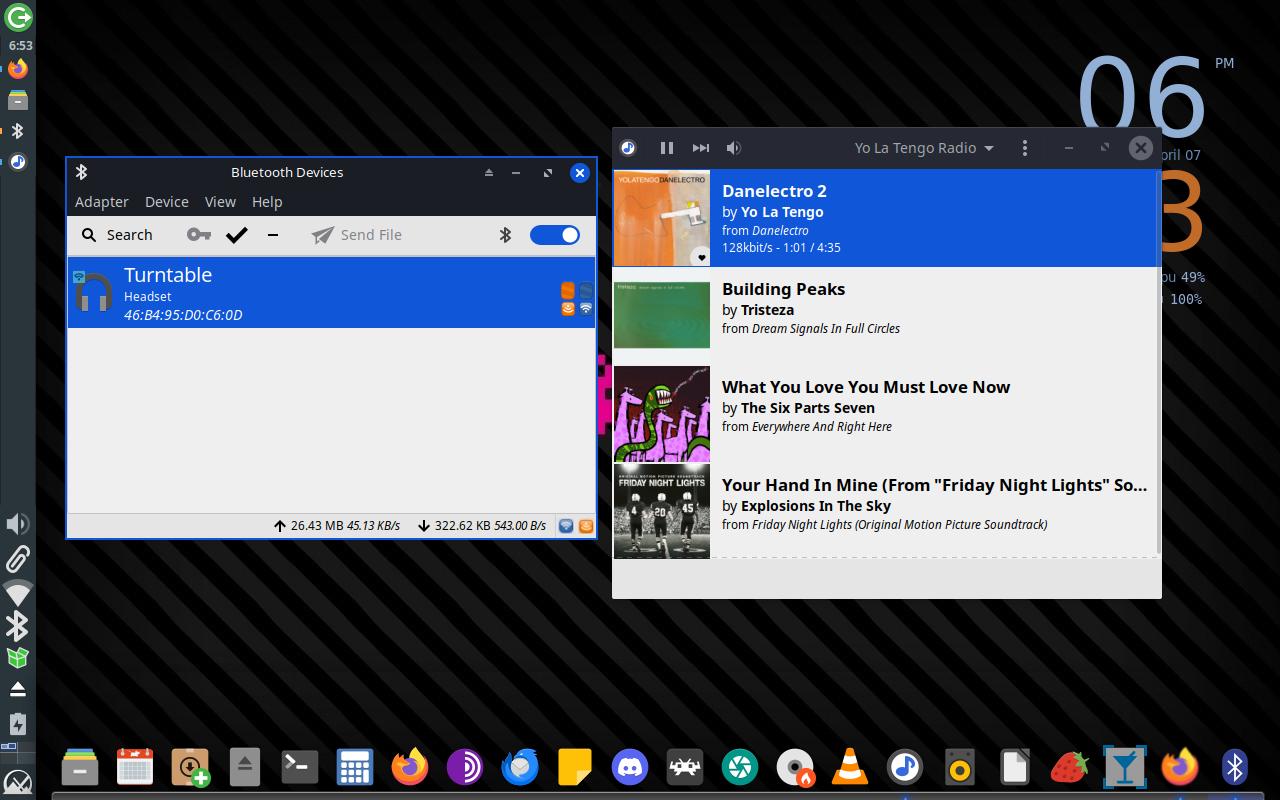Image resolution: width=1280 pixels, height=800 pixels.
Task: Skip to the next track in player
Action: [701, 148]
